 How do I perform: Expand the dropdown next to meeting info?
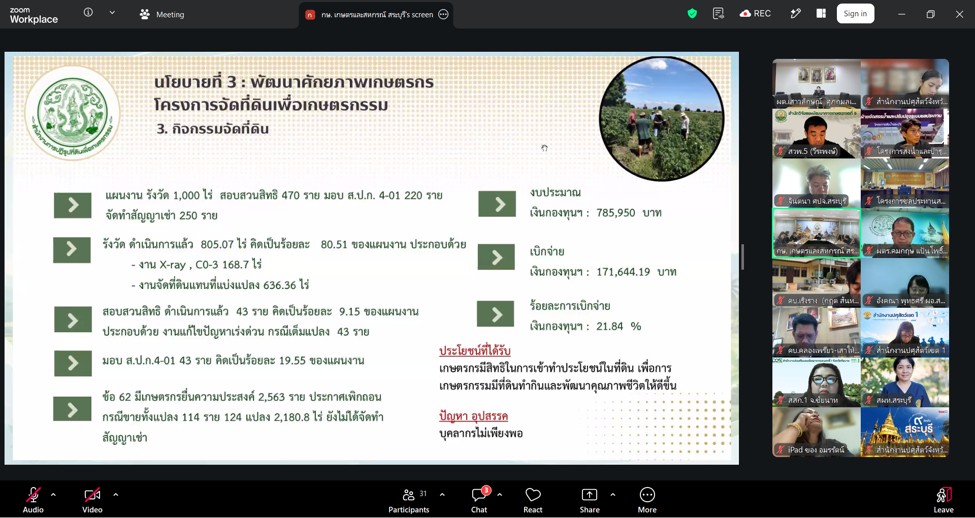click(112, 13)
